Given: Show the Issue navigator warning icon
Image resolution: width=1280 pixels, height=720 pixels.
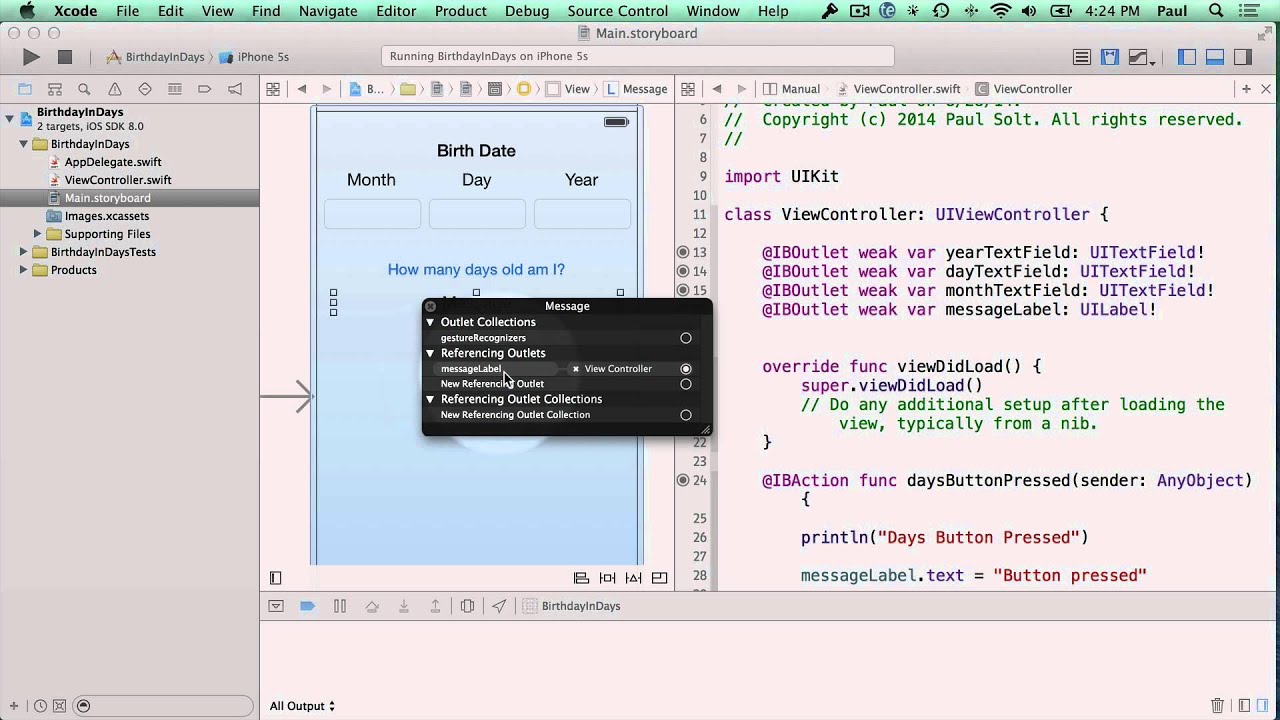Looking at the screenshot, I should pyautogui.click(x=115, y=89).
